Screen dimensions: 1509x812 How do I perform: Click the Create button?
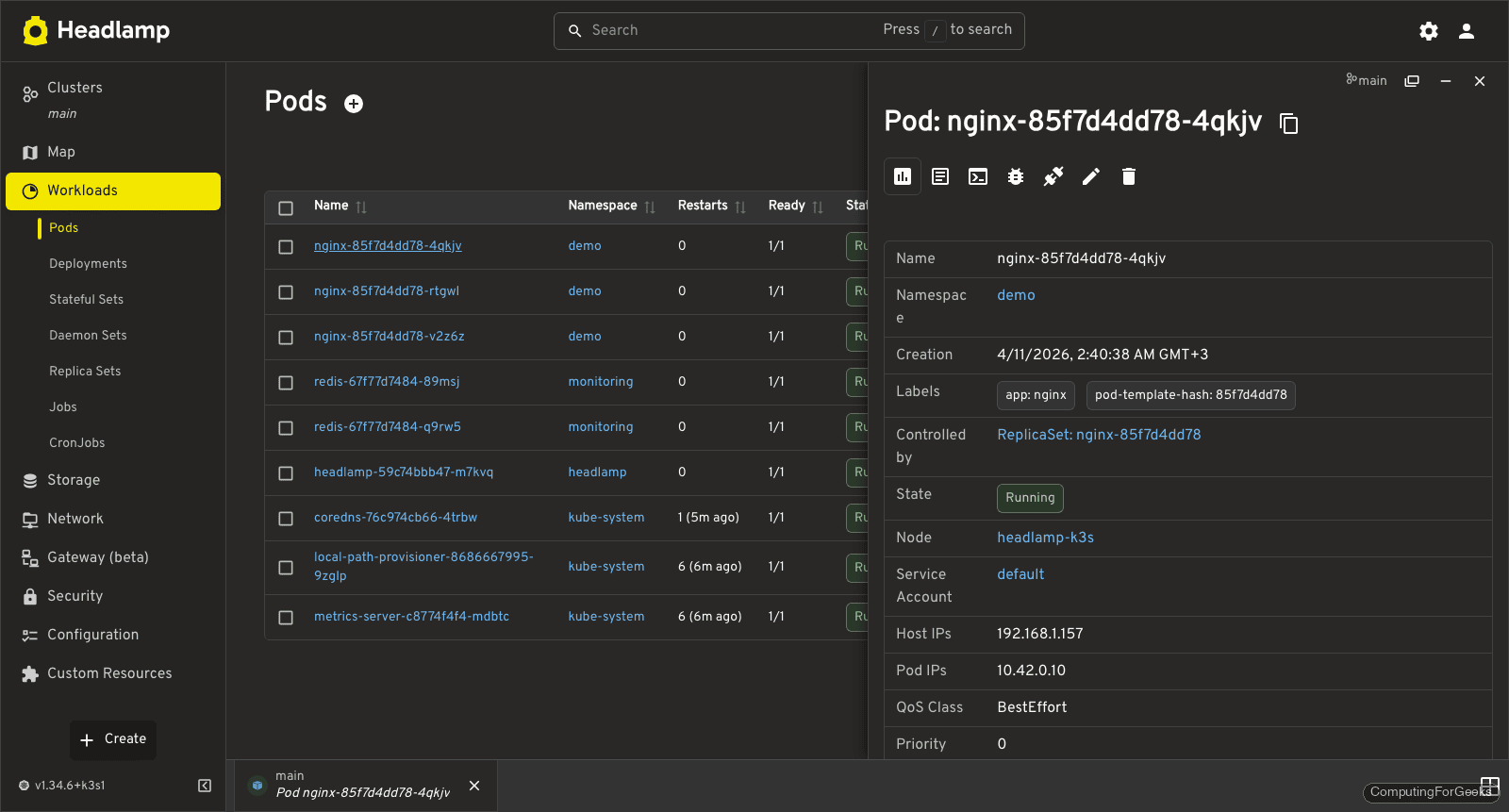coord(113,739)
